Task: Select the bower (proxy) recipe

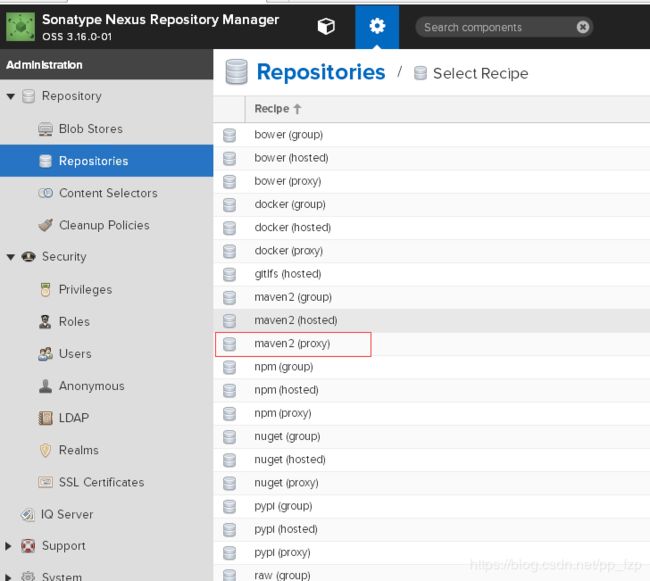Action: (x=432, y=181)
